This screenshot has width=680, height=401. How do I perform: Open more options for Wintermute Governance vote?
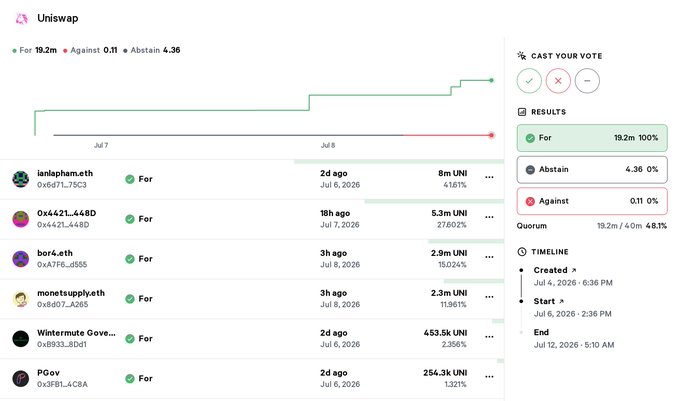pos(489,337)
